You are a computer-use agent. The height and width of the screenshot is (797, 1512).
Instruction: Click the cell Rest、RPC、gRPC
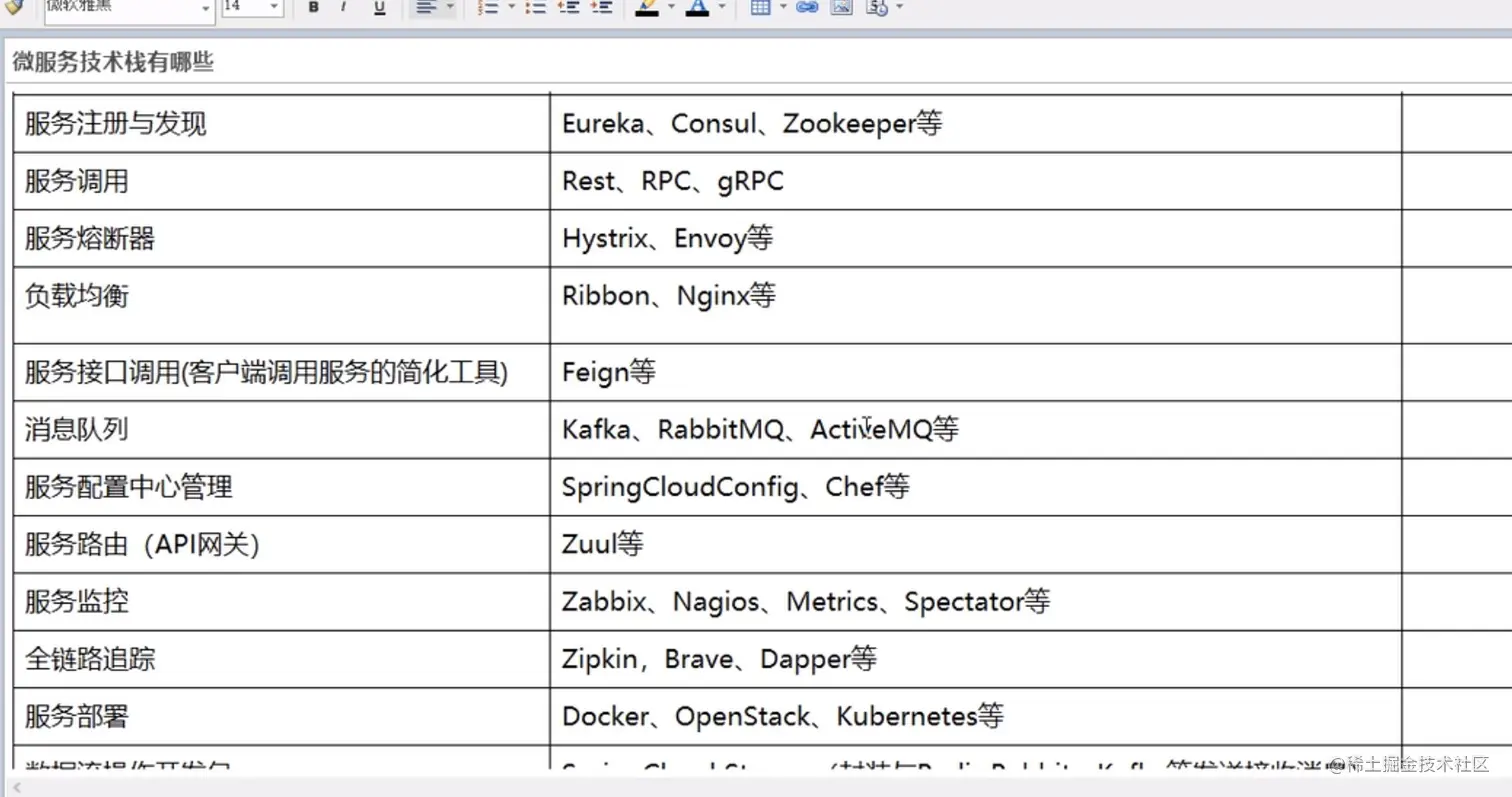pyautogui.click(x=976, y=181)
